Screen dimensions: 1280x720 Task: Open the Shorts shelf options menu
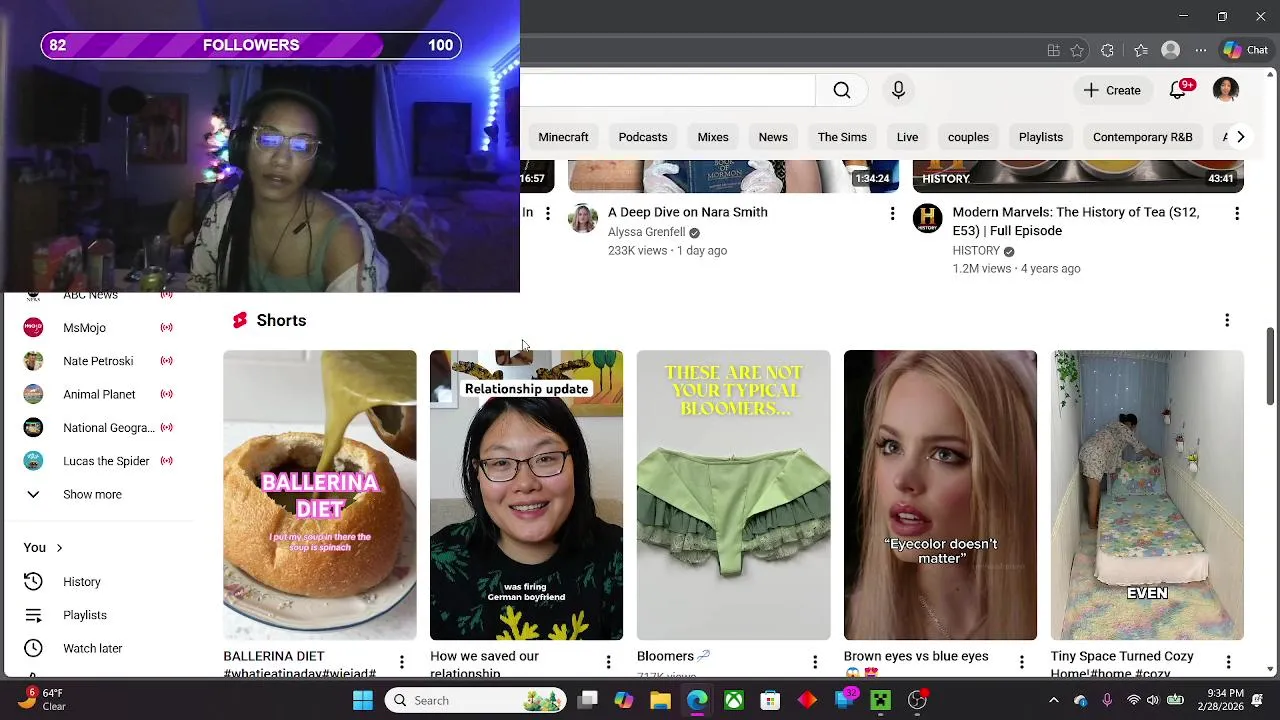click(1227, 320)
